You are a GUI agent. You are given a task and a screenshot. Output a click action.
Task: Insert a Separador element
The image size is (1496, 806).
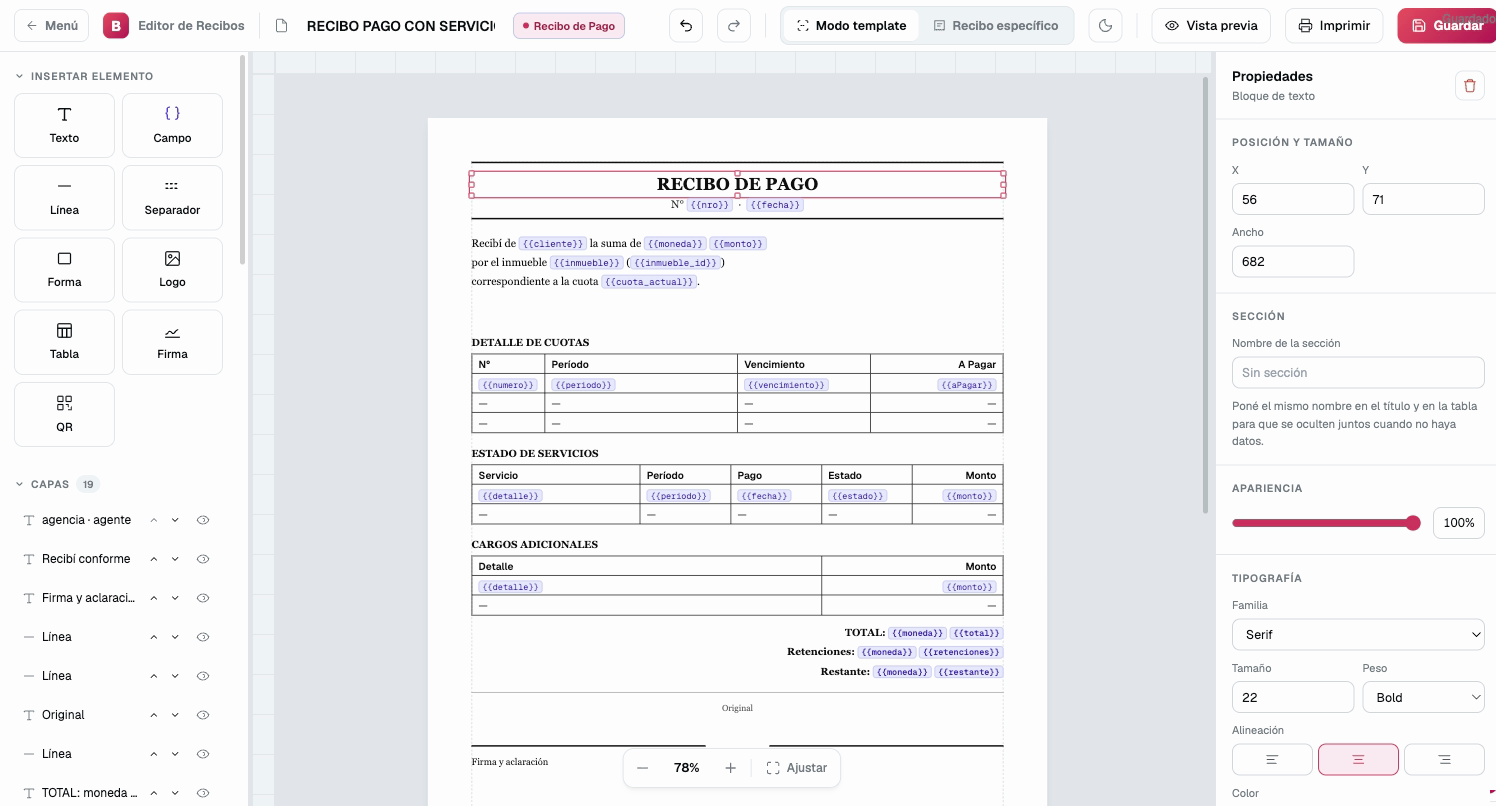[x=172, y=198]
